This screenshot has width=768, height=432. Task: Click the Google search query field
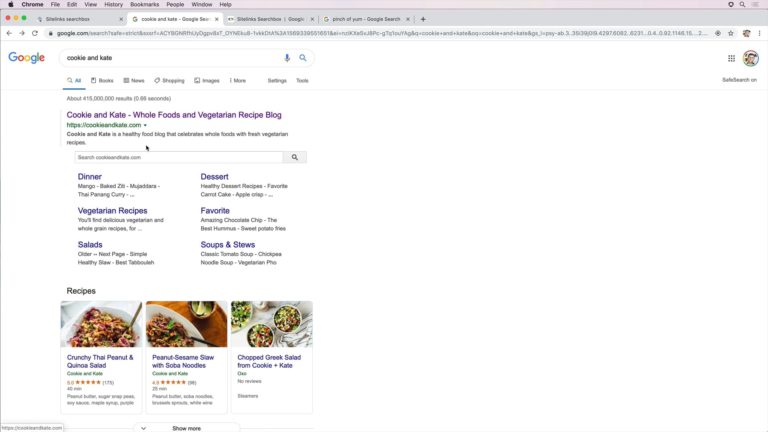(x=171, y=58)
